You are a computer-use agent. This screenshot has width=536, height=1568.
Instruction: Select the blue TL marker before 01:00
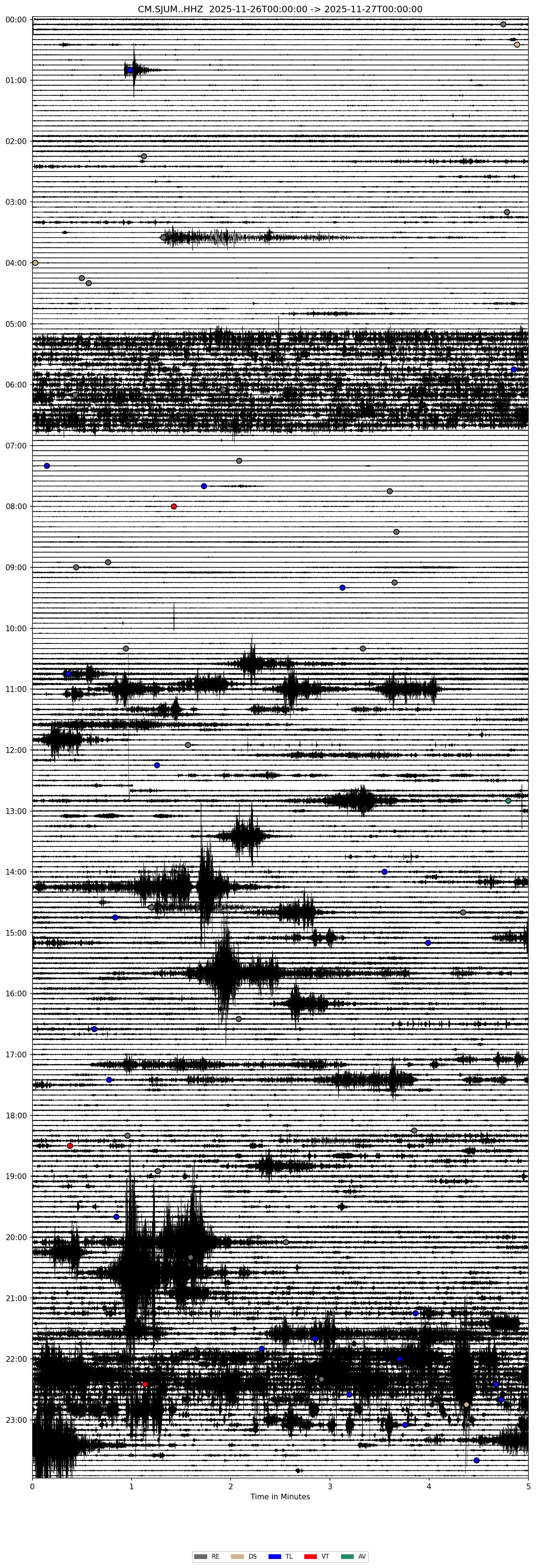(x=130, y=70)
